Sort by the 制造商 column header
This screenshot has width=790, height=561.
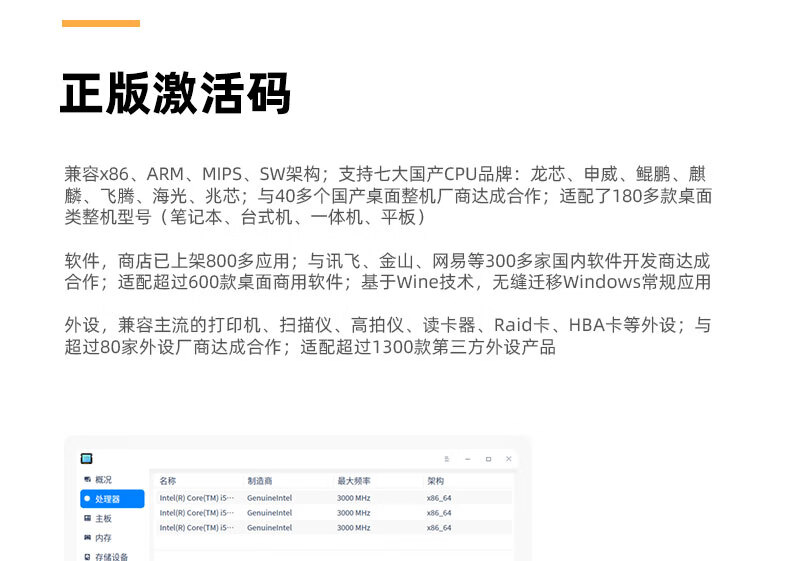(259, 481)
